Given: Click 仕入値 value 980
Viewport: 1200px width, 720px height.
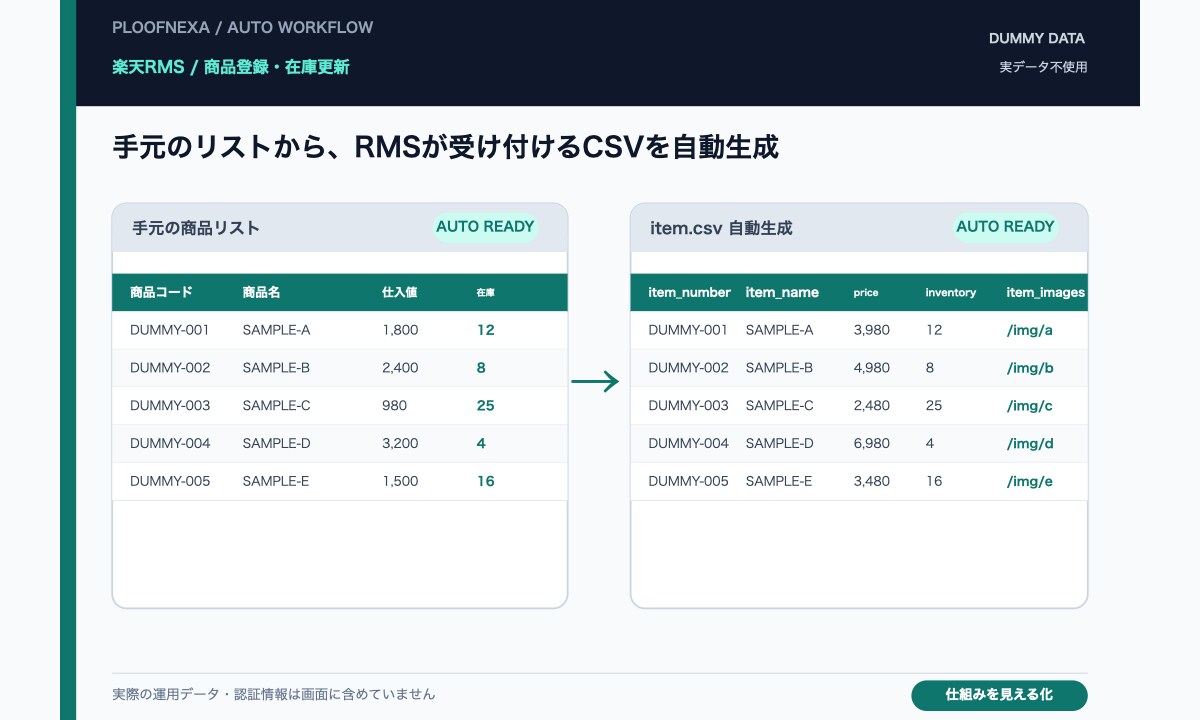Looking at the screenshot, I should pyautogui.click(x=395, y=406).
